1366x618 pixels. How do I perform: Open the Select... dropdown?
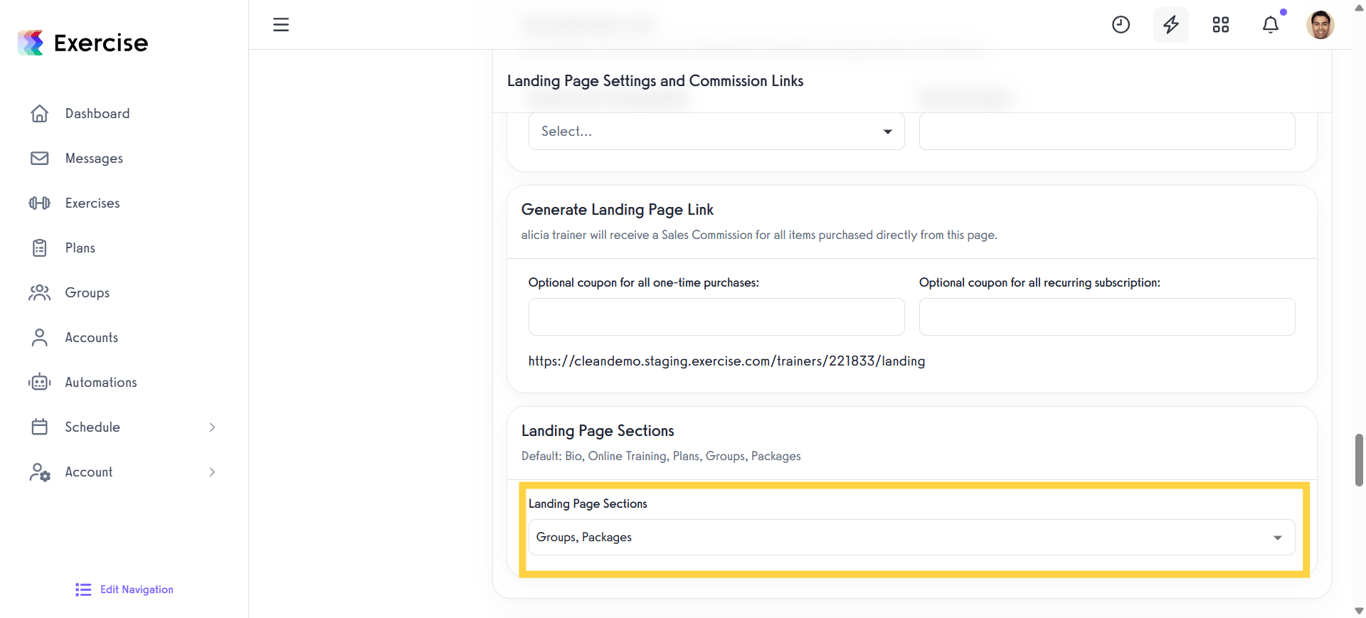(715, 131)
